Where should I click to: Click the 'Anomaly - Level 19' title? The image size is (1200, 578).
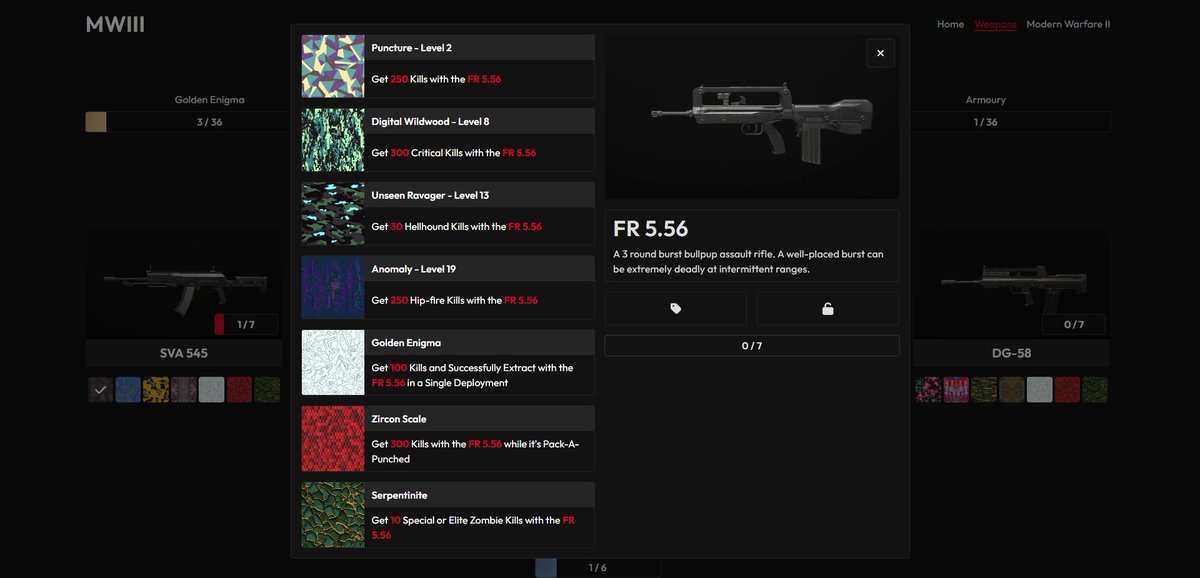pyautogui.click(x=415, y=269)
